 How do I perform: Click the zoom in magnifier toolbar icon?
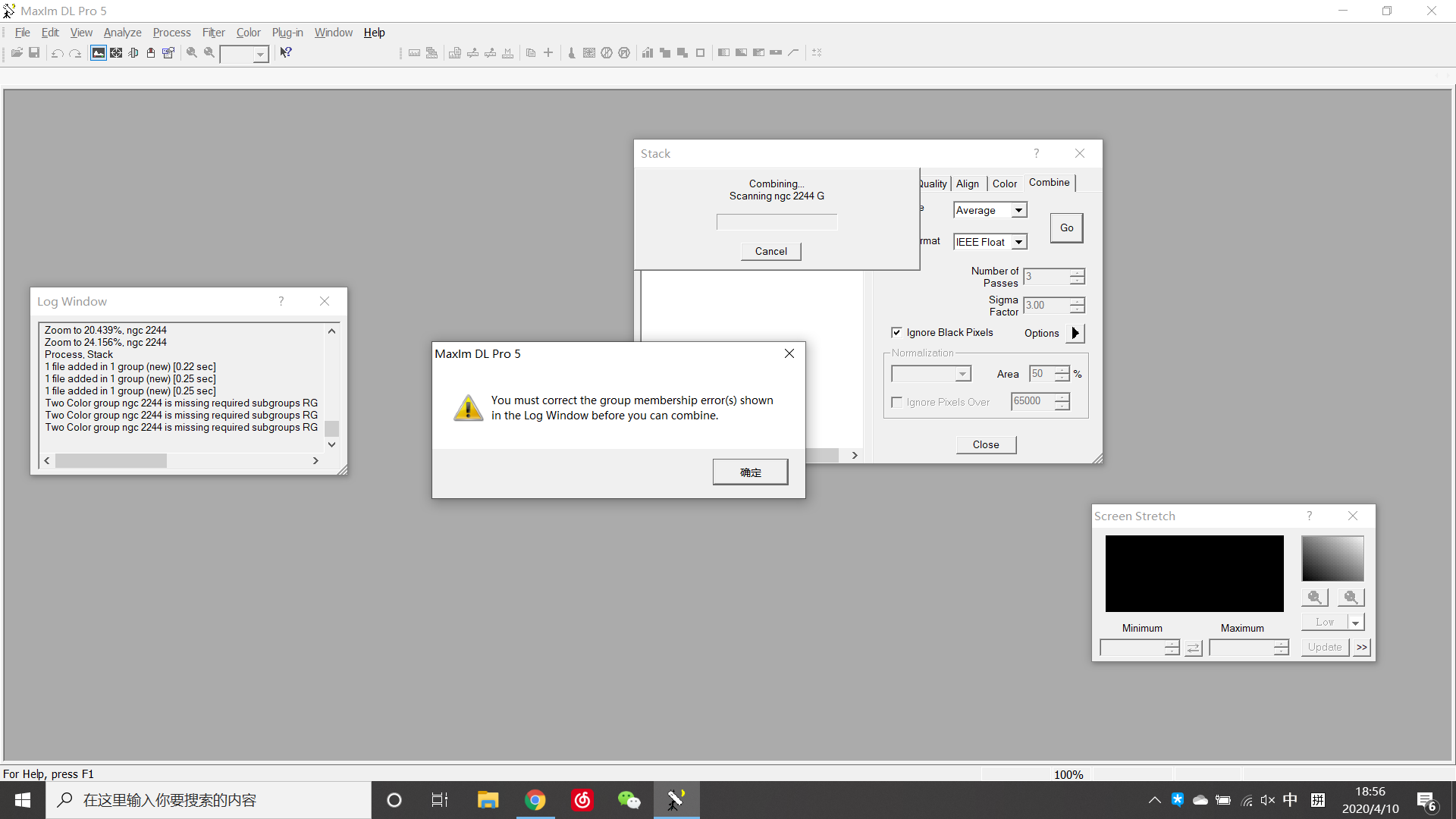point(192,53)
